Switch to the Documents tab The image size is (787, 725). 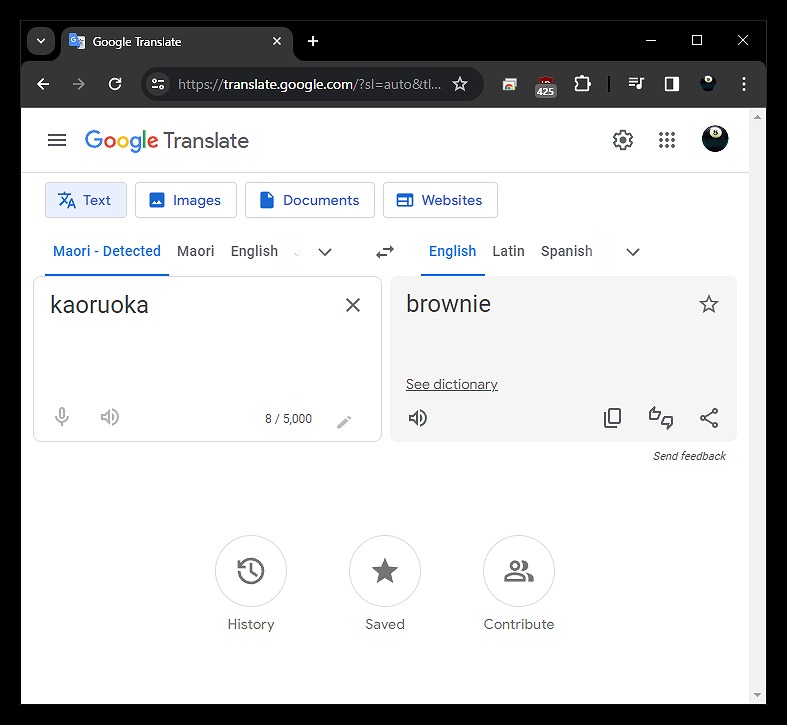[x=309, y=200]
